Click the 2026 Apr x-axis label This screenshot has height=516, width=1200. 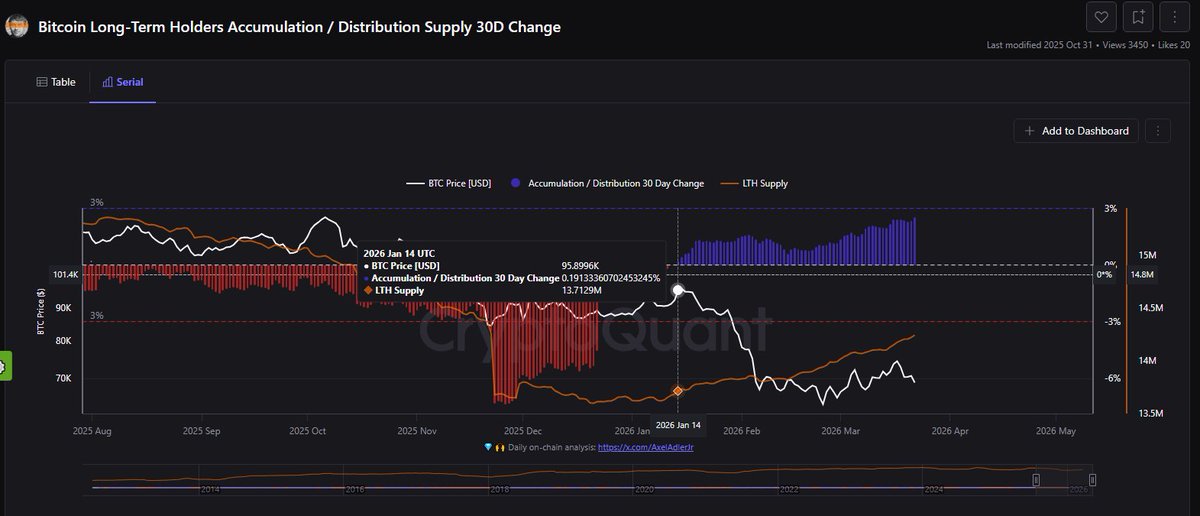[x=948, y=432]
